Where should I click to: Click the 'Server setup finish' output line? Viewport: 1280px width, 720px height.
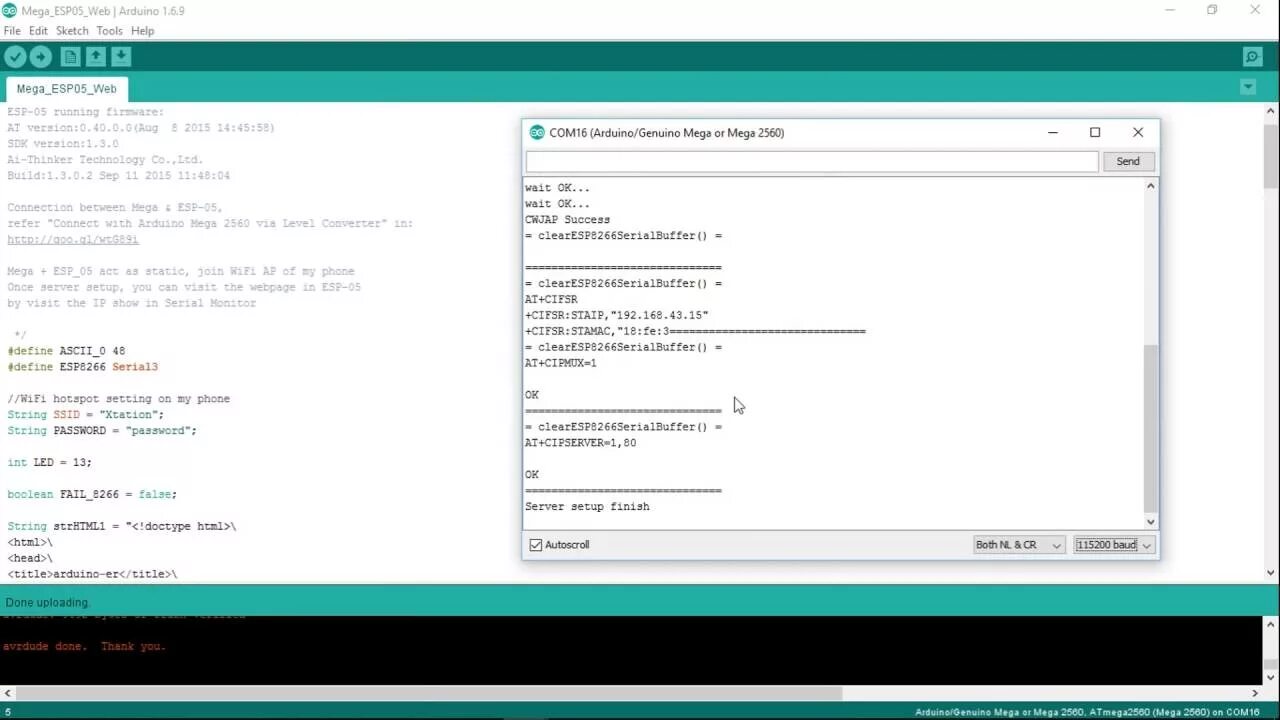pyautogui.click(x=587, y=507)
